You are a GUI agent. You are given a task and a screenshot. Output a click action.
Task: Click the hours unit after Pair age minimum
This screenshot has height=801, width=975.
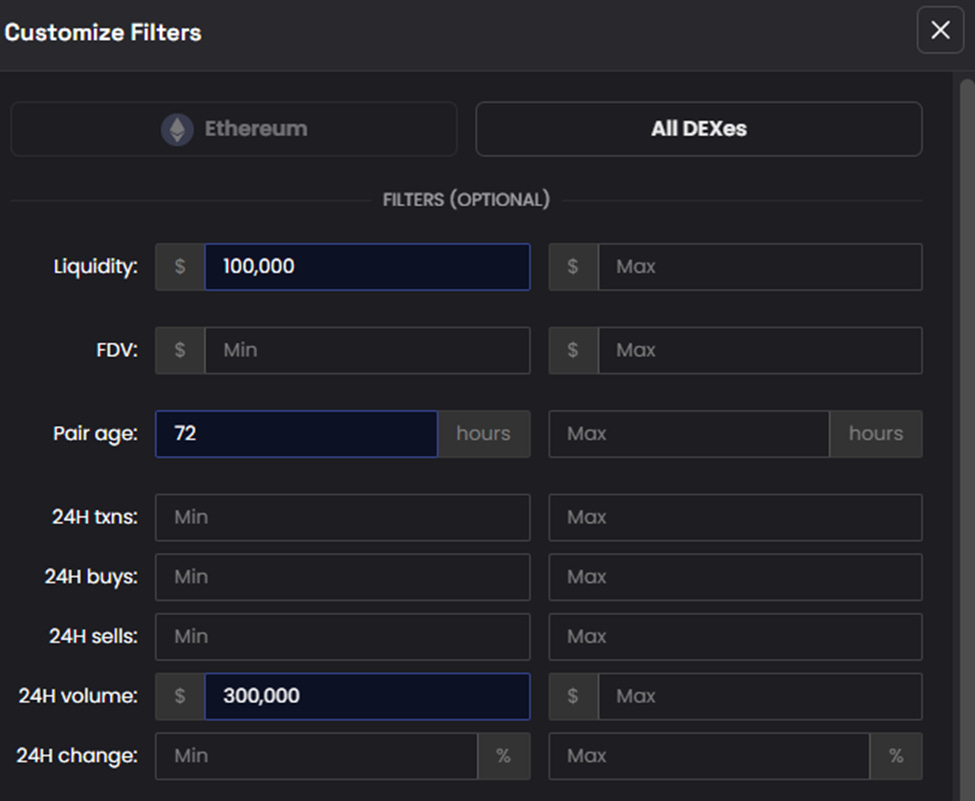click(x=484, y=433)
